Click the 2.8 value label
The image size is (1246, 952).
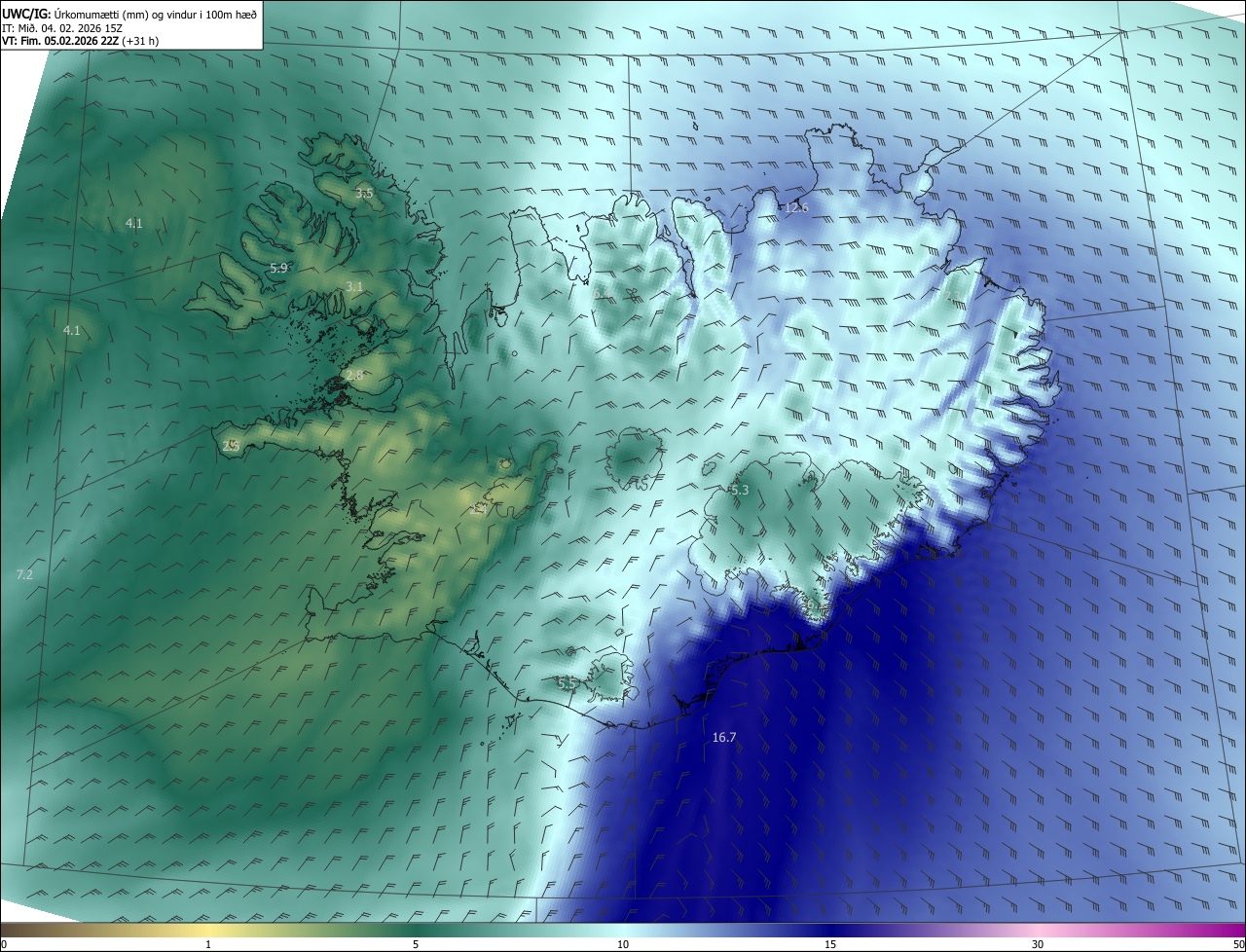tap(353, 376)
